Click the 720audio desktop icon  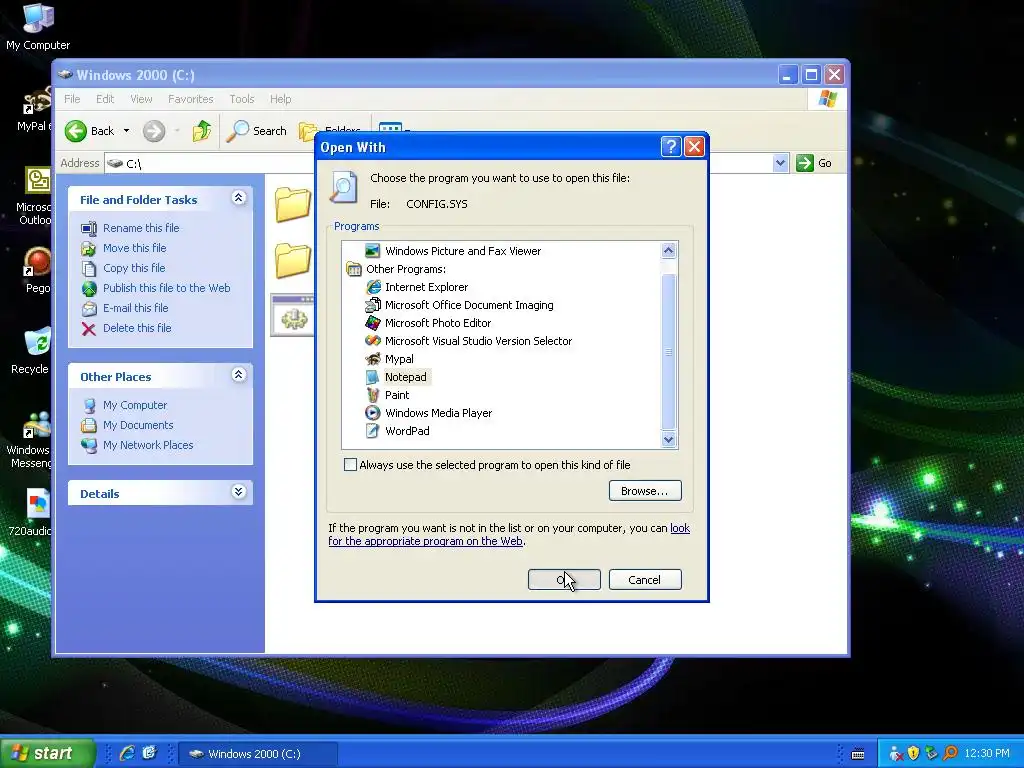coord(29,512)
